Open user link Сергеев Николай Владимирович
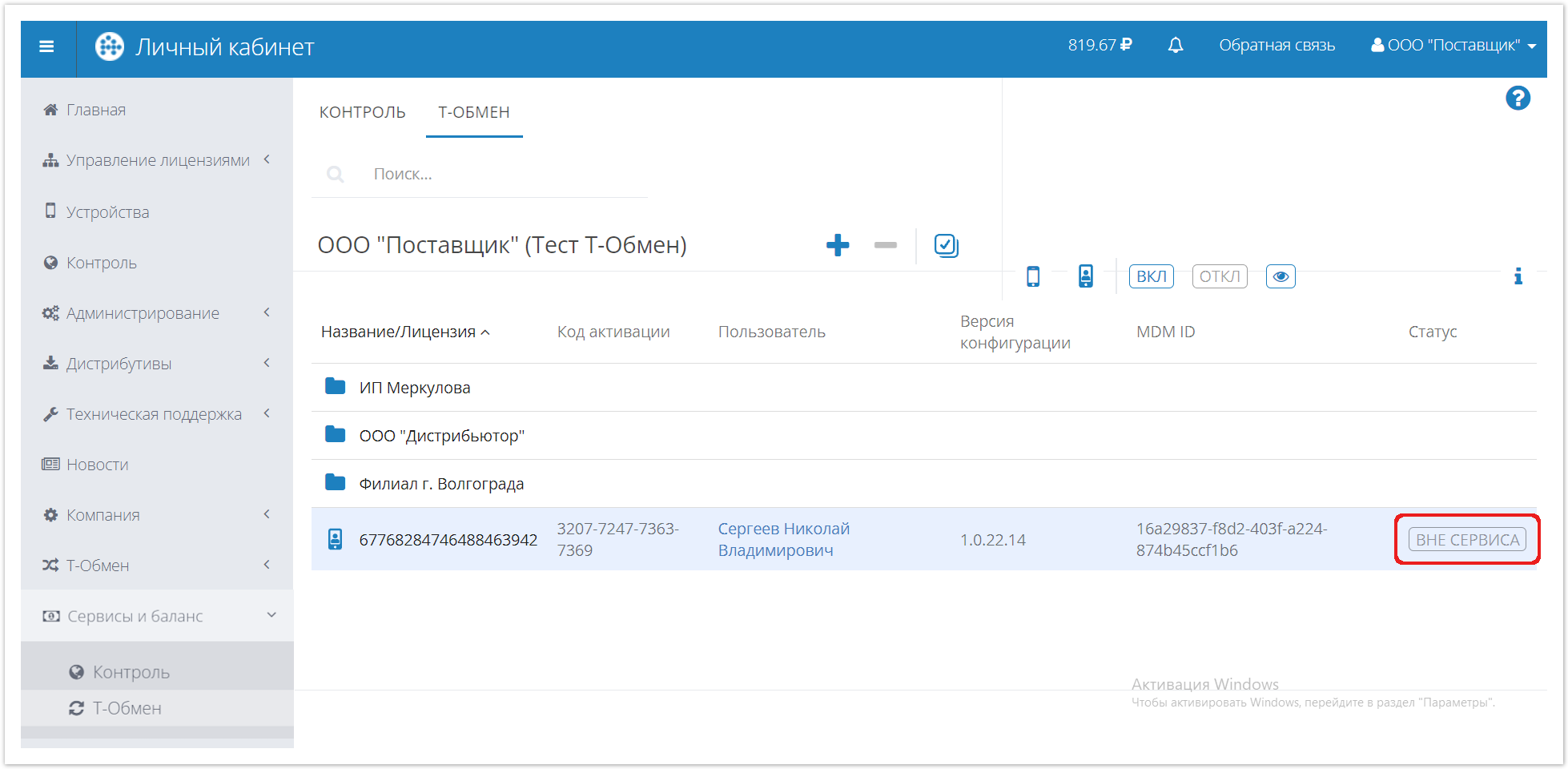Image resolution: width=1568 pixels, height=769 pixels. coord(783,539)
